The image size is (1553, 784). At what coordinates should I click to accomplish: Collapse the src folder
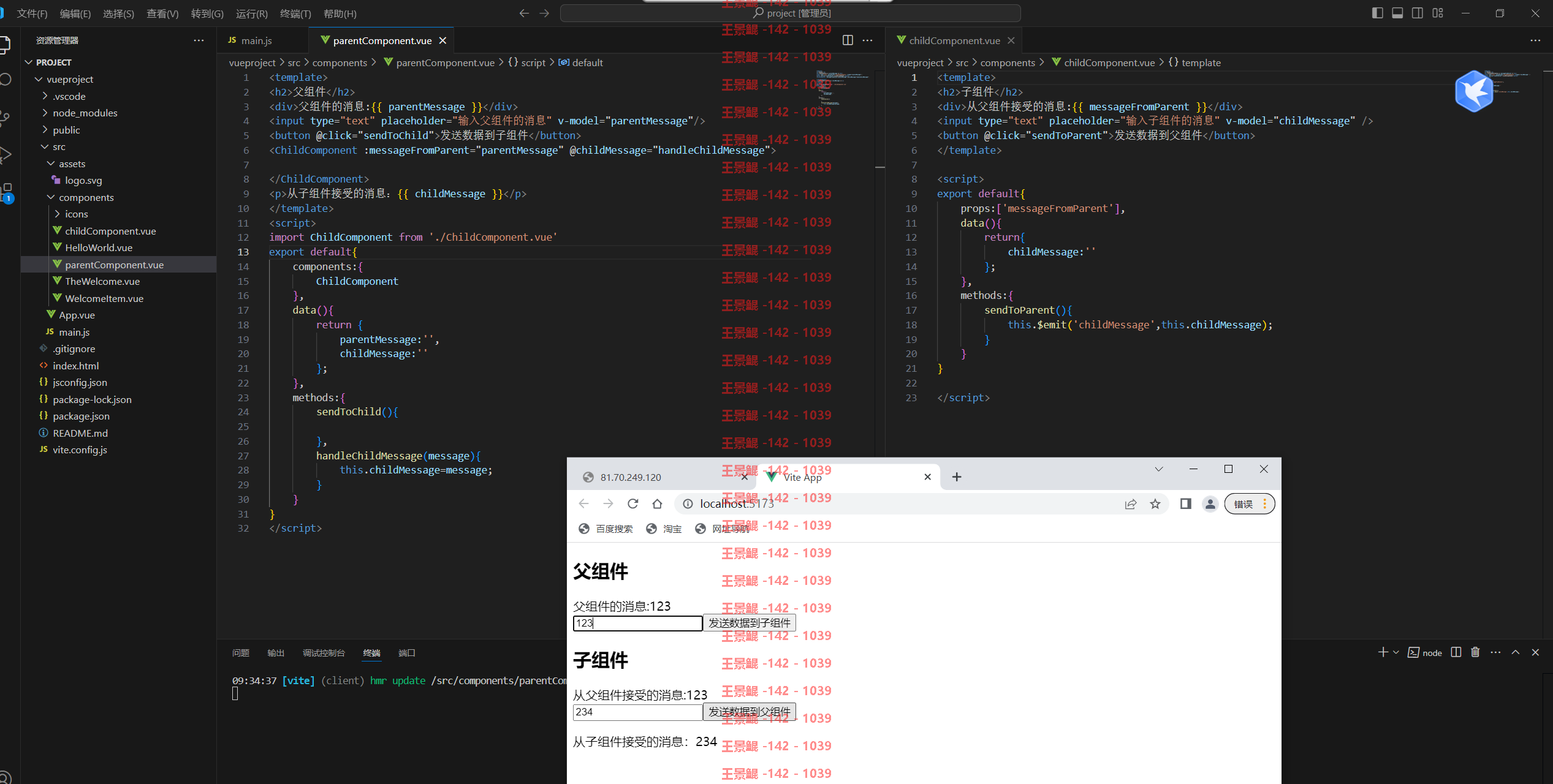point(59,146)
